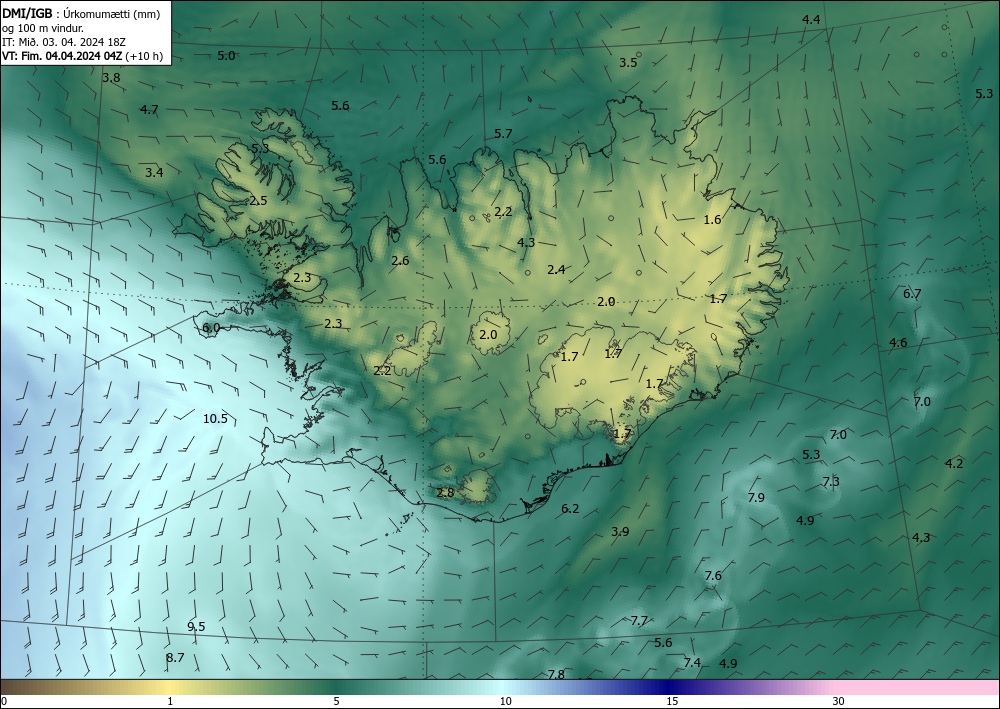Select the 7.6 map value

click(x=713, y=576)
